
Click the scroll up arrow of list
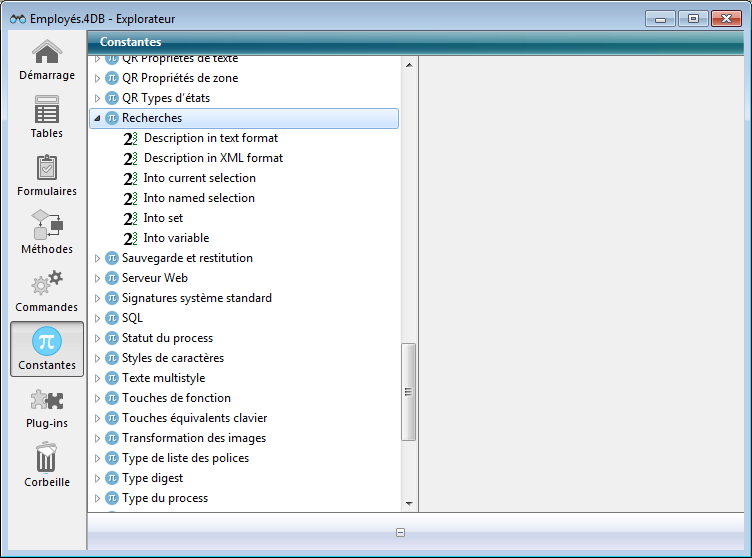pyautogui.click(x=408, y=64)
